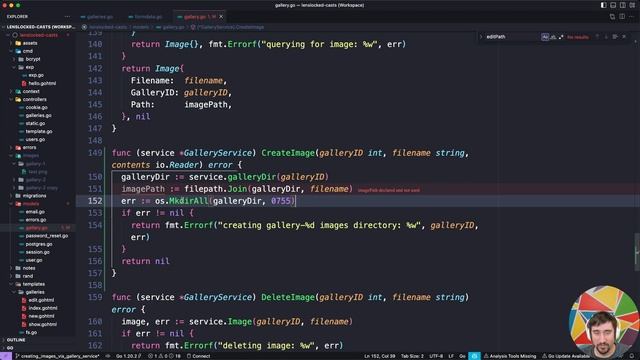Viewport: 640px width, 360px height.
Task: Click the open changes icon in editor toolbar
Action: [x=612, y=17]
